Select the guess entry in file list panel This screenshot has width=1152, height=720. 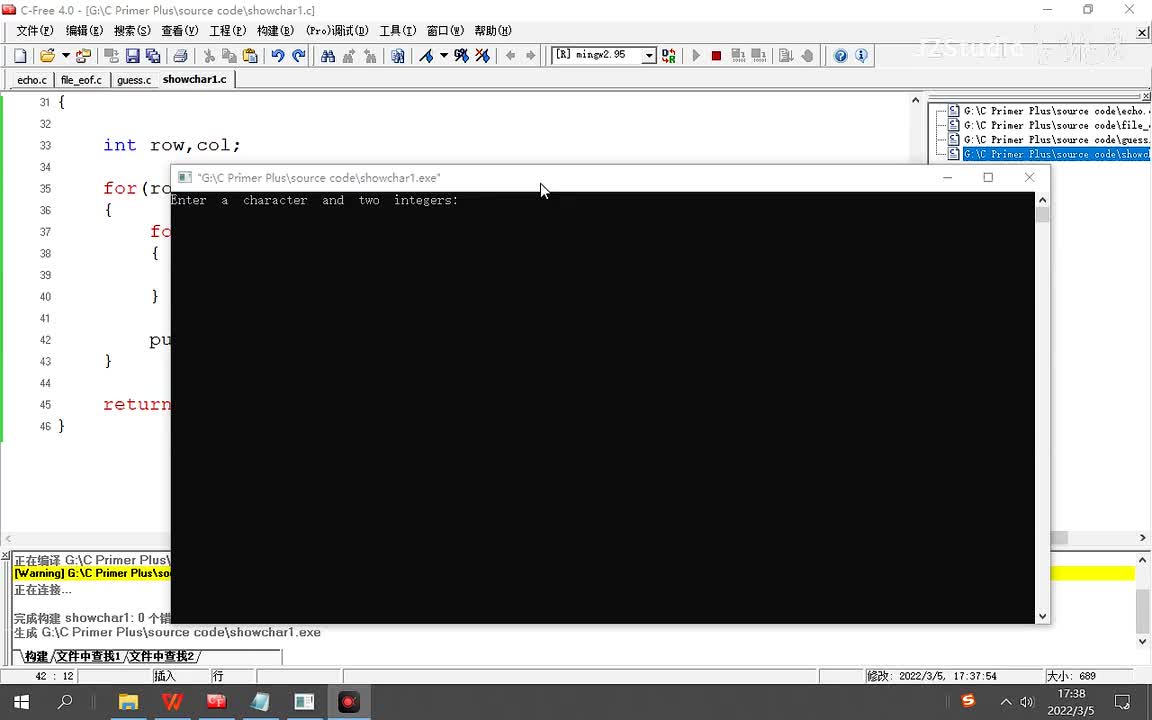pyautogui.click(x=1055, y=140)
